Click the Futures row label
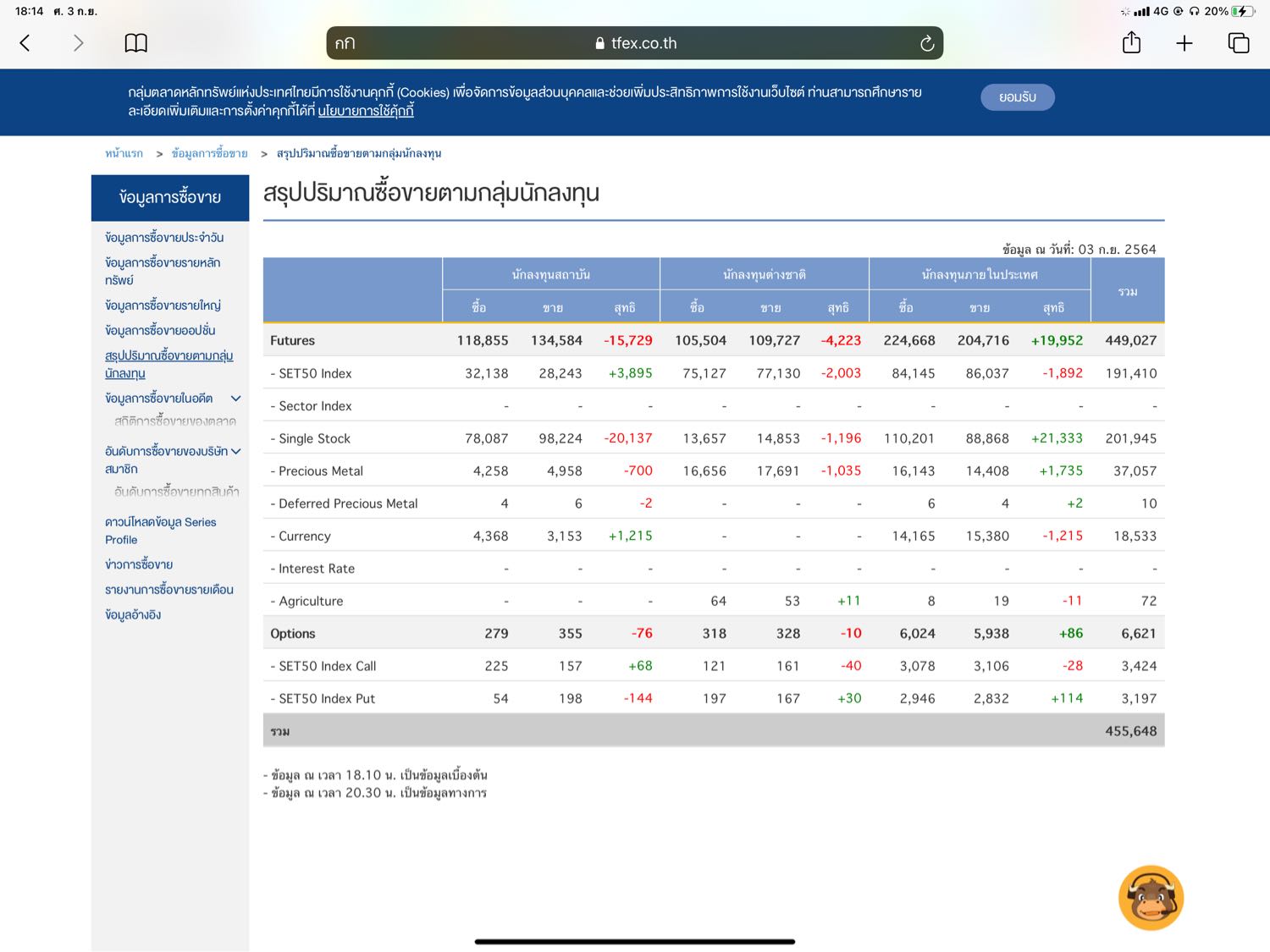The width and height of the screenshot is (1270, 952). [x=292, y=340]
